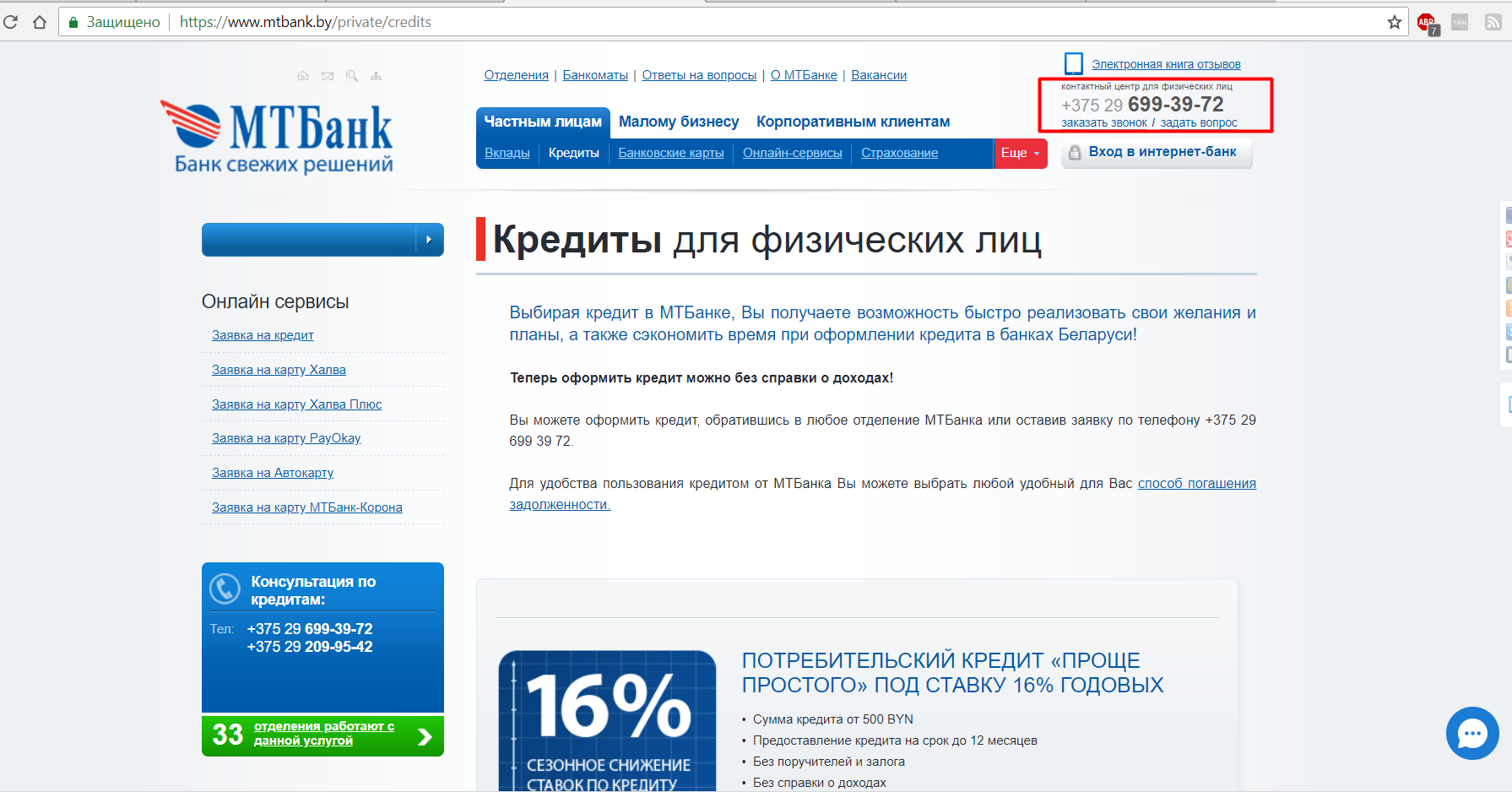Click the envelope mail icon above the logo
Image resolution: width=1512 pixels, height=792 pixels.
[x=328, y=76]
